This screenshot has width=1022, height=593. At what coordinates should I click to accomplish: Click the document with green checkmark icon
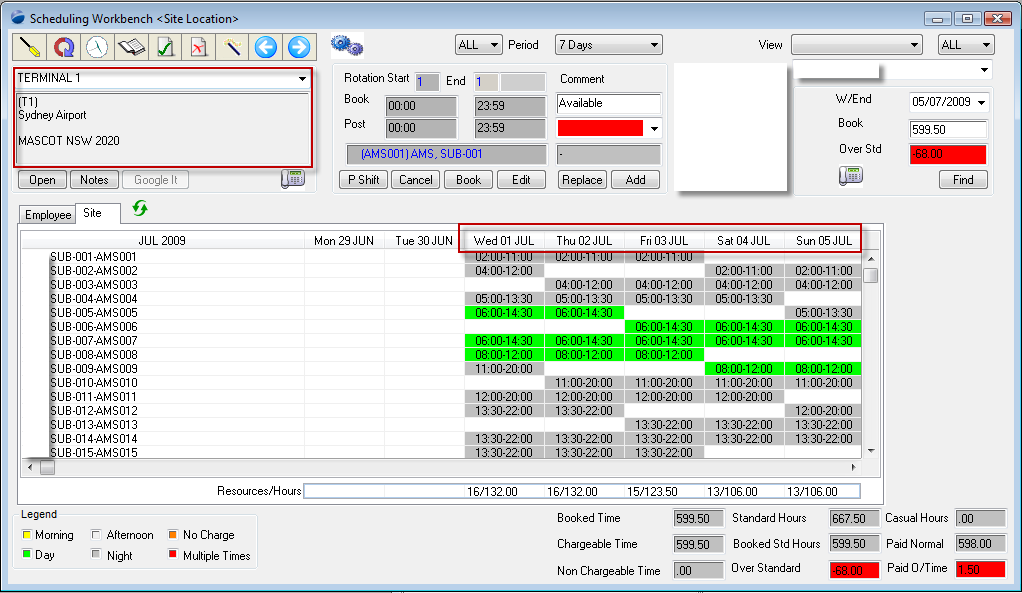(x=165, y=47)
